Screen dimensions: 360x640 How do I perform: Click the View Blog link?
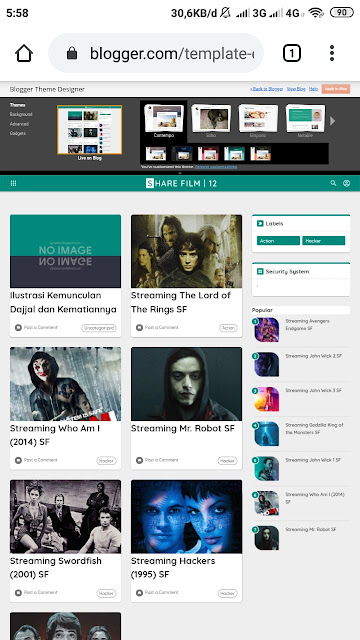(296, 89)
